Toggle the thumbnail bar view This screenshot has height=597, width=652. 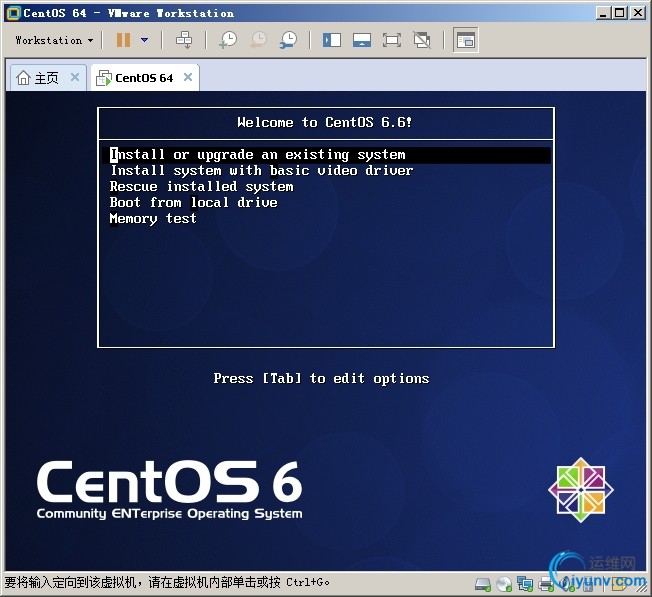362,40
